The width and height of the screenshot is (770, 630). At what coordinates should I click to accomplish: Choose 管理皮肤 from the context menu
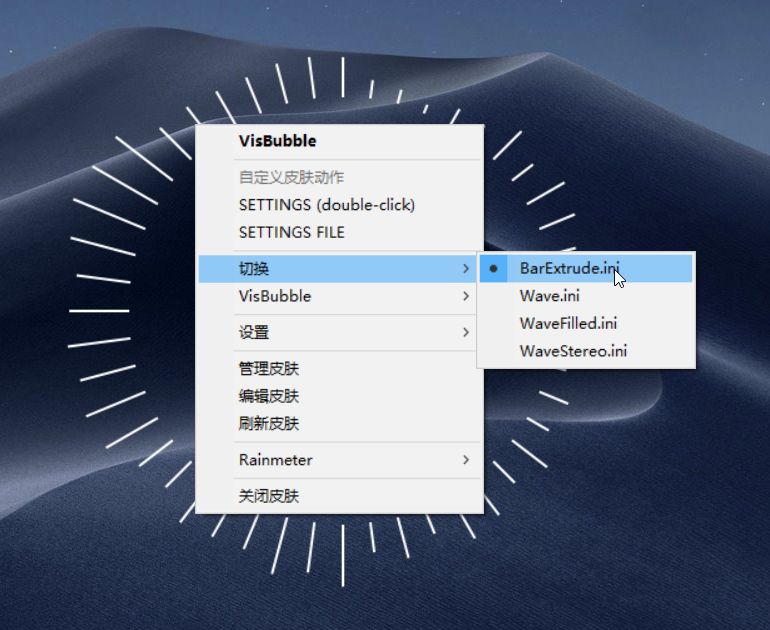tap(339, 369)
